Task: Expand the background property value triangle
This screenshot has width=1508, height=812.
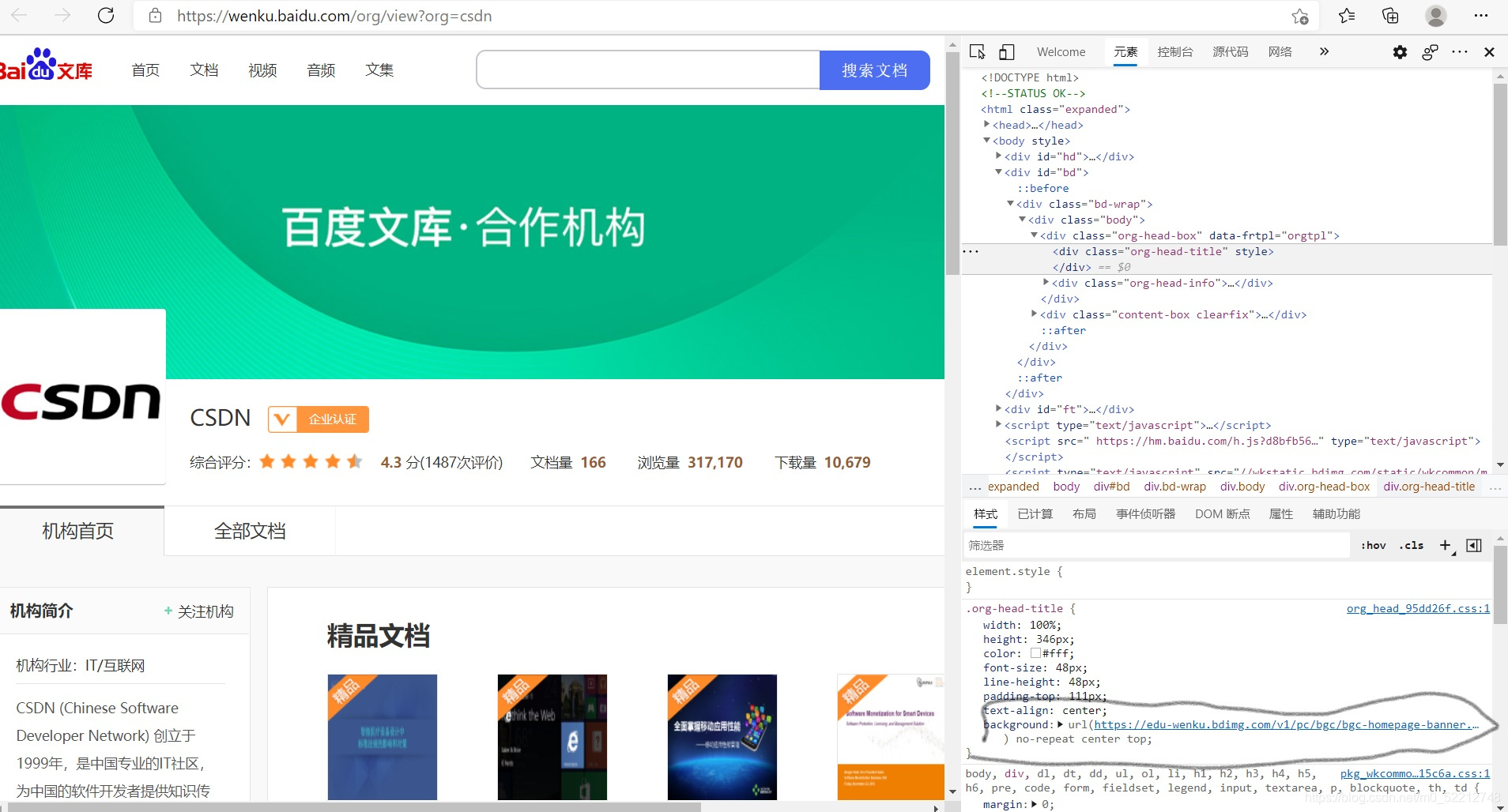Action: [x=1060, y=724]
